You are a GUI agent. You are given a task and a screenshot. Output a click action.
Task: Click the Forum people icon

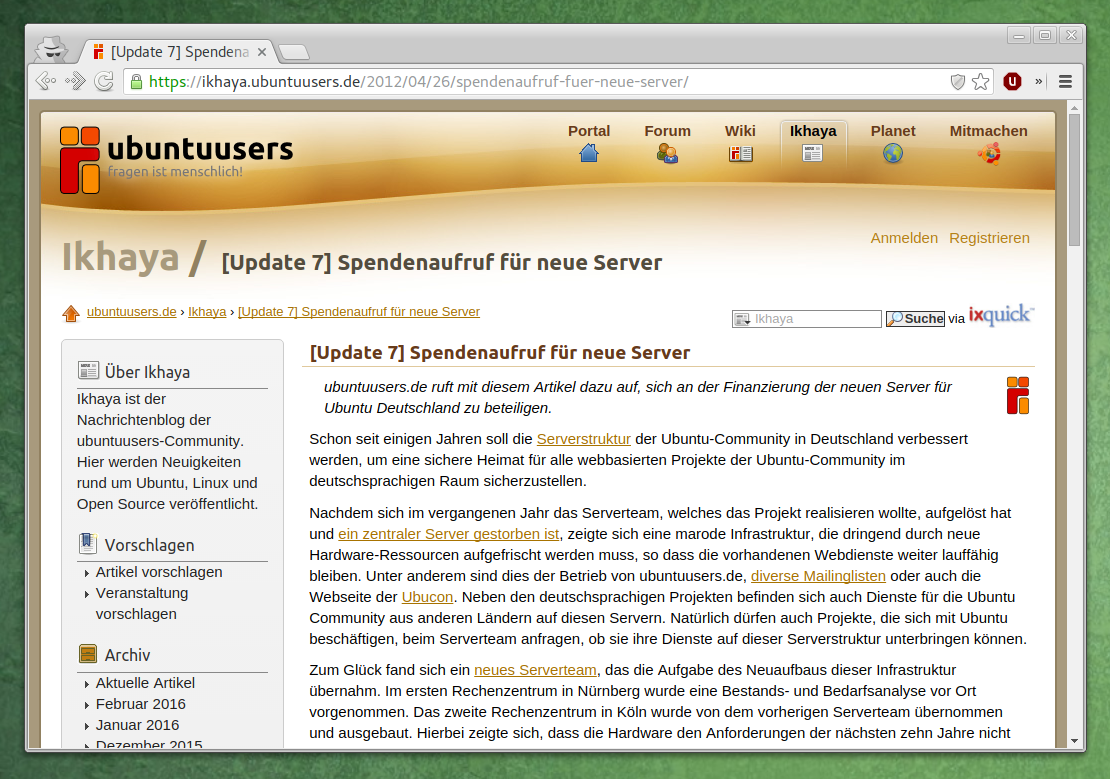pyautogui.click(x=667, y=153)
